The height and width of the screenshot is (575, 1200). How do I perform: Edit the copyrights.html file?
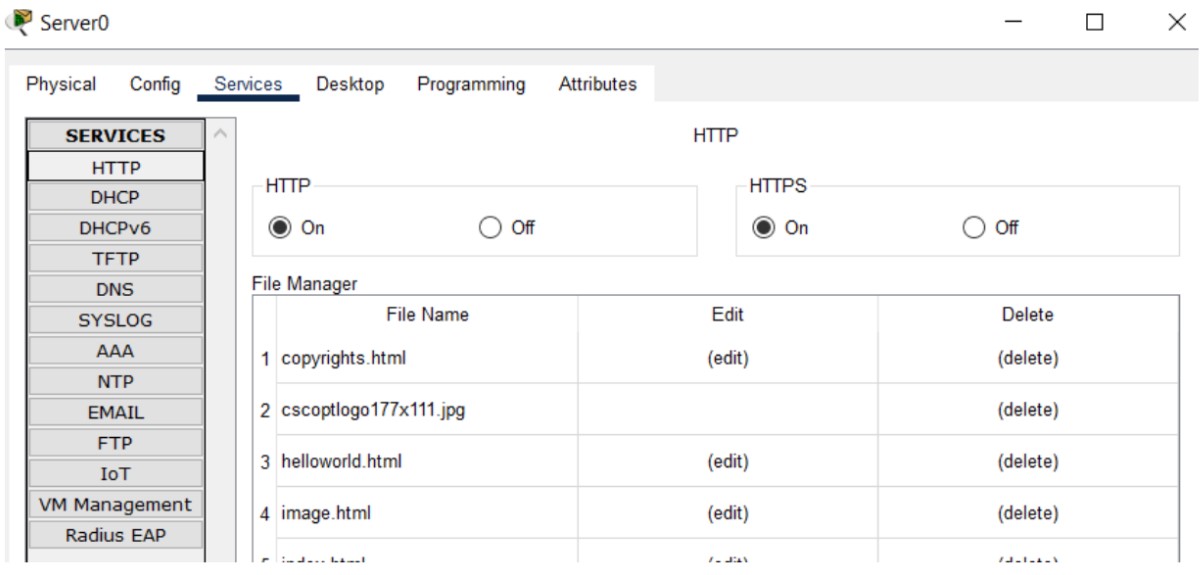click(728, 358)
